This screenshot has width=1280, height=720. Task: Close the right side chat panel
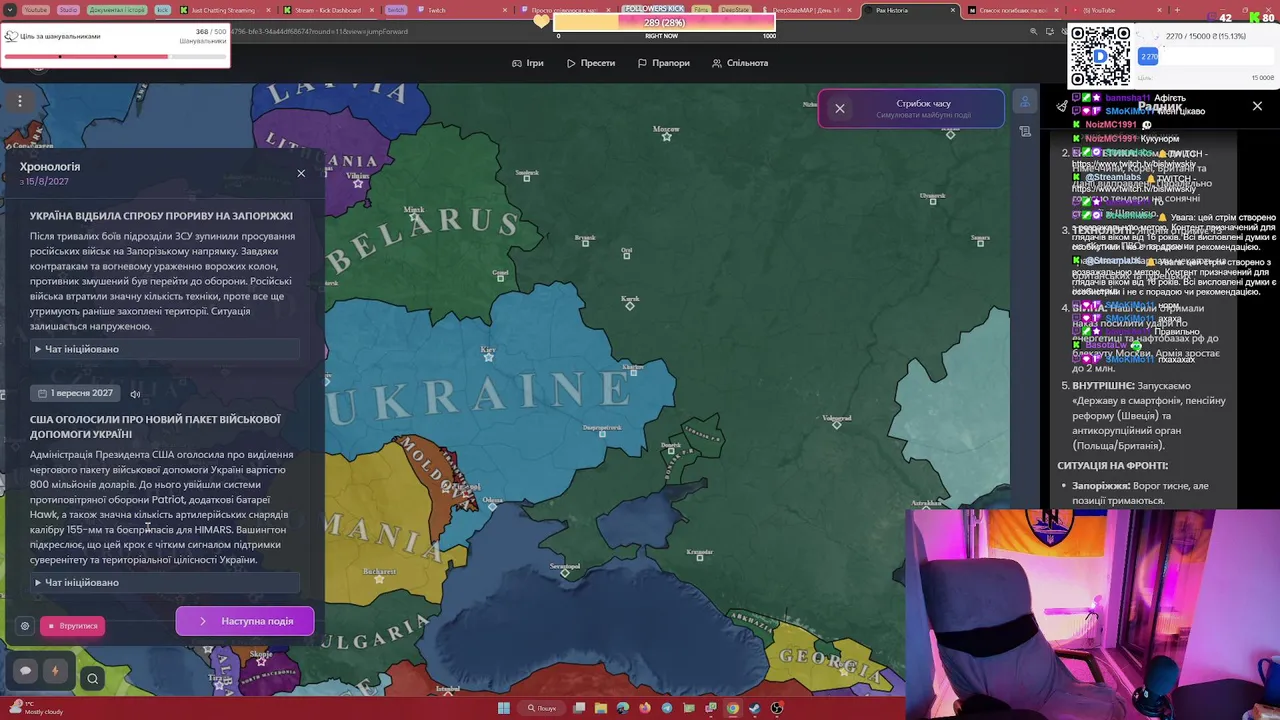click(x=1257, y=106)
